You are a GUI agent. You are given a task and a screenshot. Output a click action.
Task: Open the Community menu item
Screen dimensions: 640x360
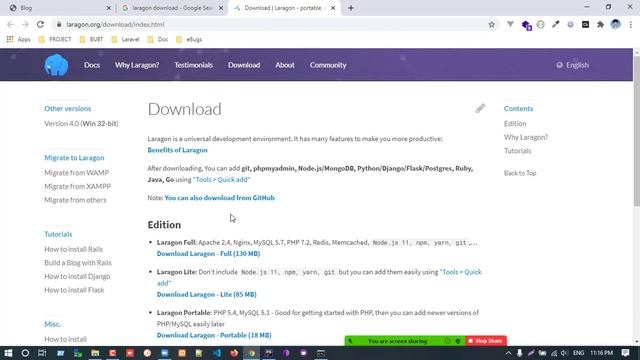[328, 65]
